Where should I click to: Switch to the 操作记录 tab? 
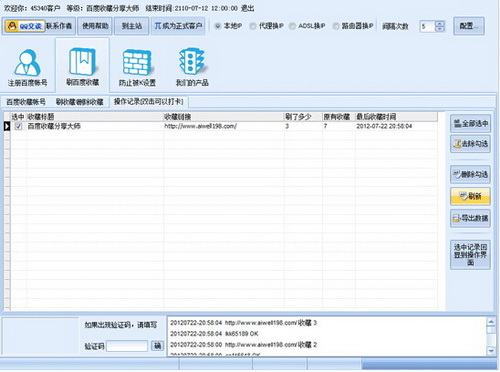pyautogui.click(x=149, y=102)
